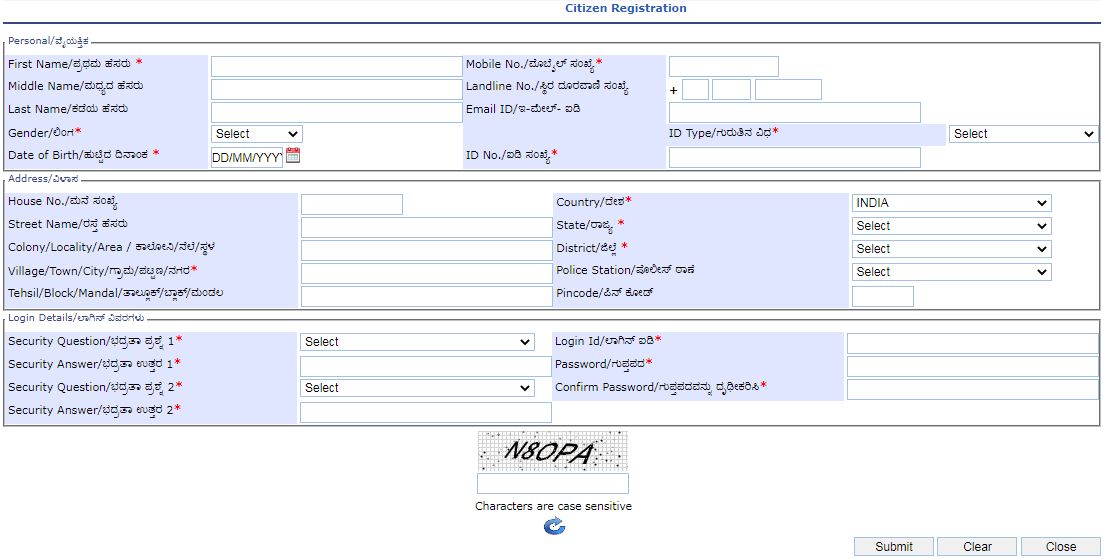Focus the Mobile No. input field
This screenshot has width=1107, height=559.
[x=724, y=66]
